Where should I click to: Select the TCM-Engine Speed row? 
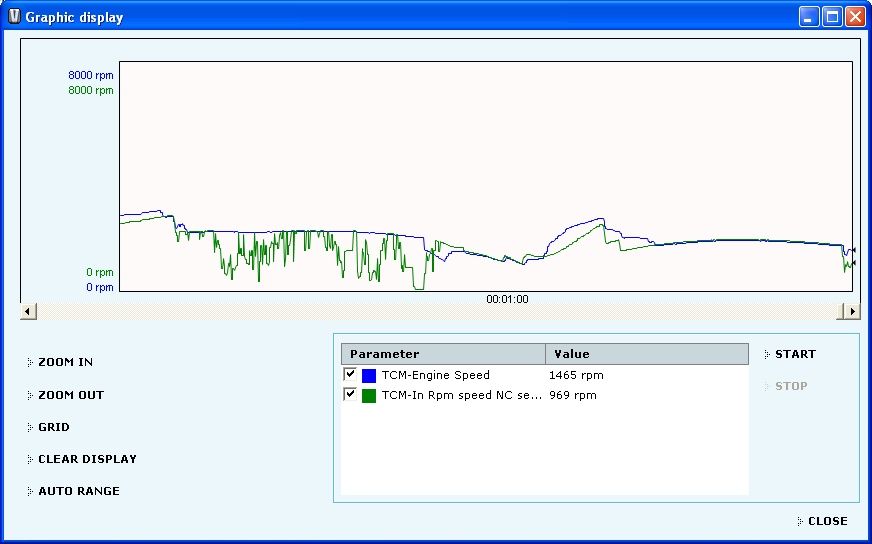(435, 375)
